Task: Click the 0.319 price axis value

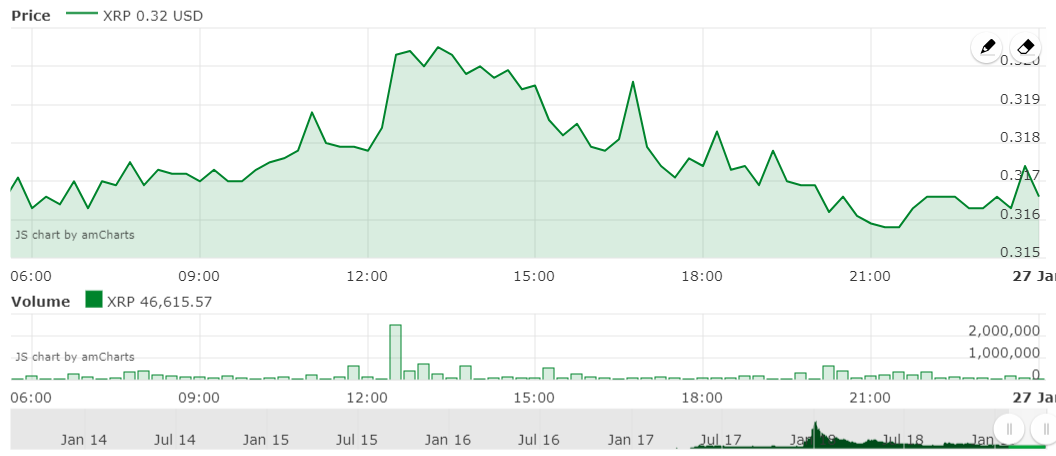Action: 1021,100
